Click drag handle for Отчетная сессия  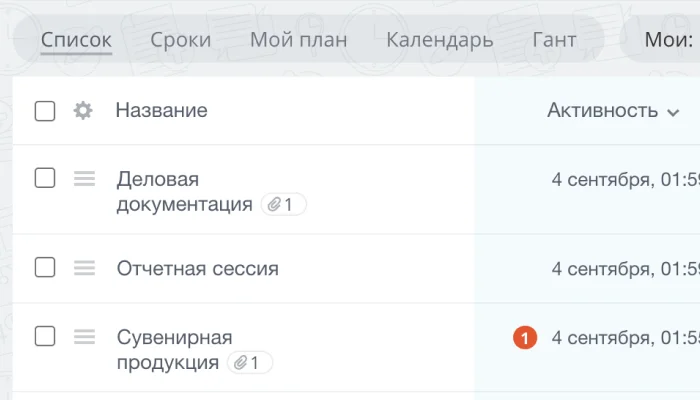[84, 268]
